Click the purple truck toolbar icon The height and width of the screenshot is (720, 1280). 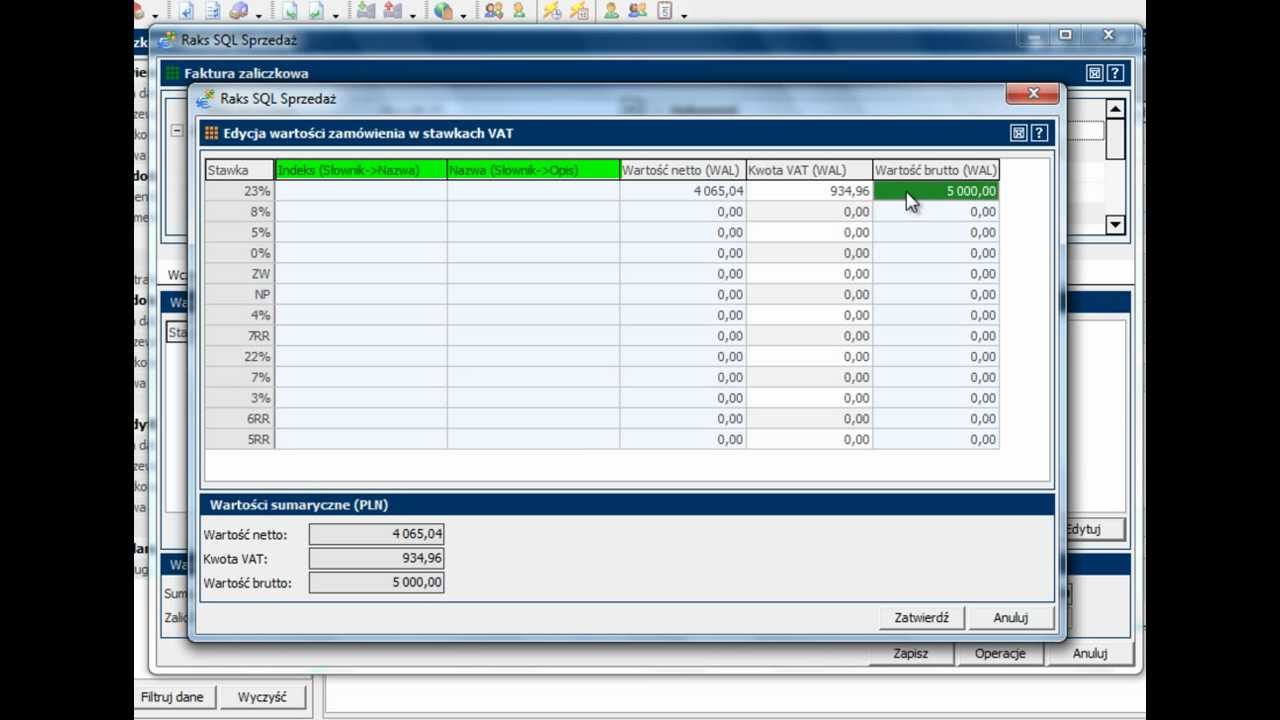[239, 11]
